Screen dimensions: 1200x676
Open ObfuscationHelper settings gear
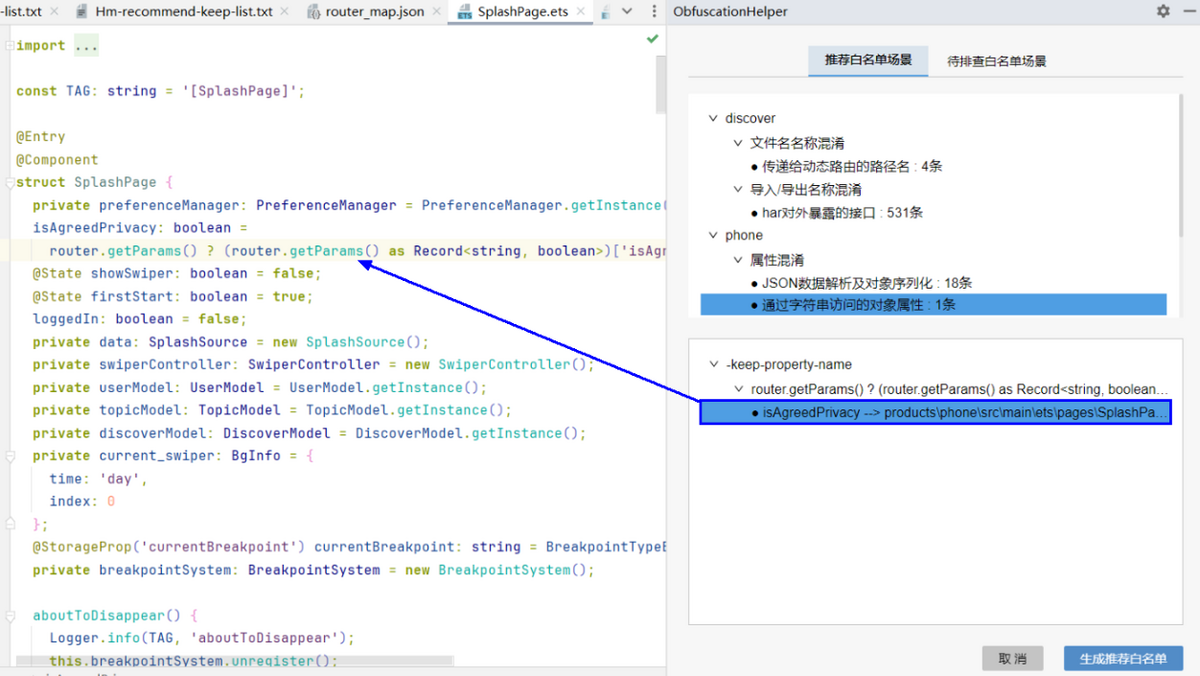tap(1163, 12)
